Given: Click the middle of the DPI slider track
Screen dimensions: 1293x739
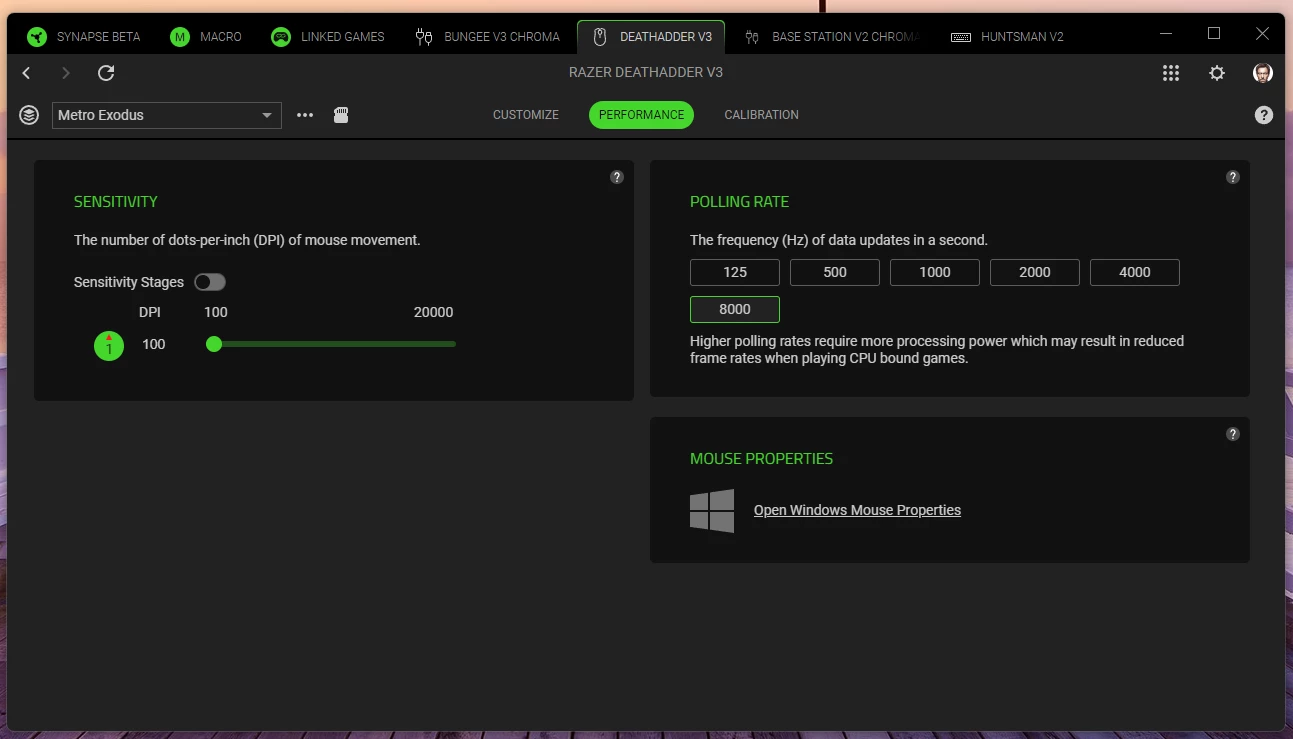Looking at the screenshot, I should 330,344.
